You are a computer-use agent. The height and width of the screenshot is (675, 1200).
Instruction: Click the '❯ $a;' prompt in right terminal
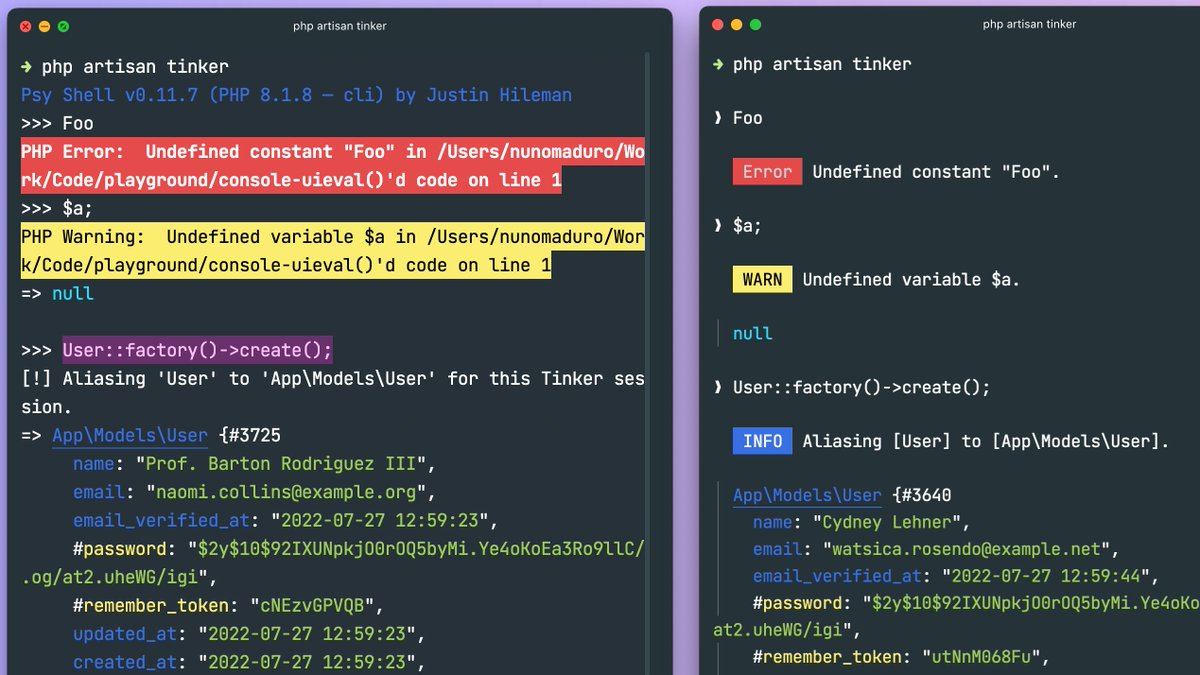pos(737,226)
